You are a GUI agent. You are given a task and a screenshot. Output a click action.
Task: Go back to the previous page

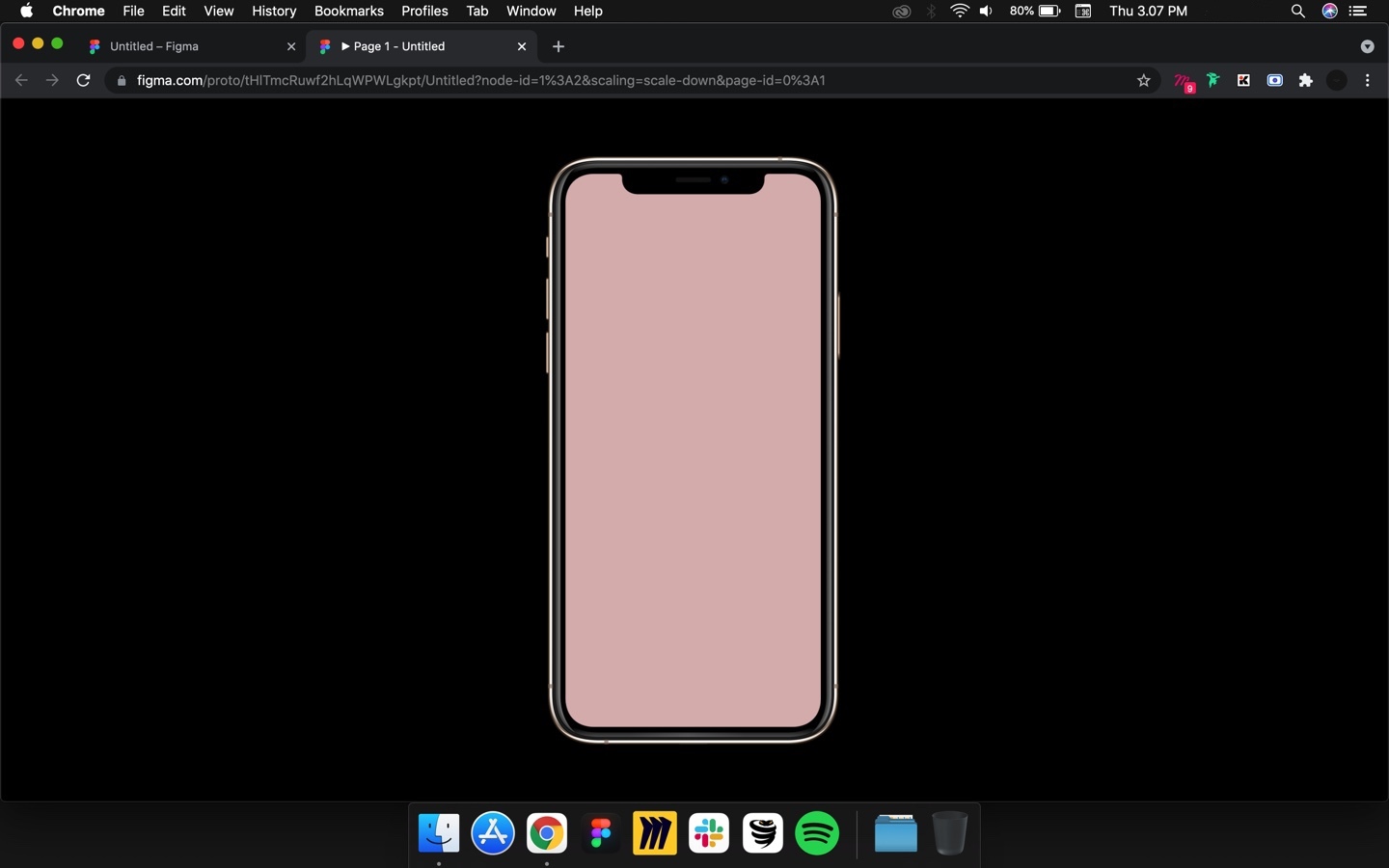coord(21,80)
